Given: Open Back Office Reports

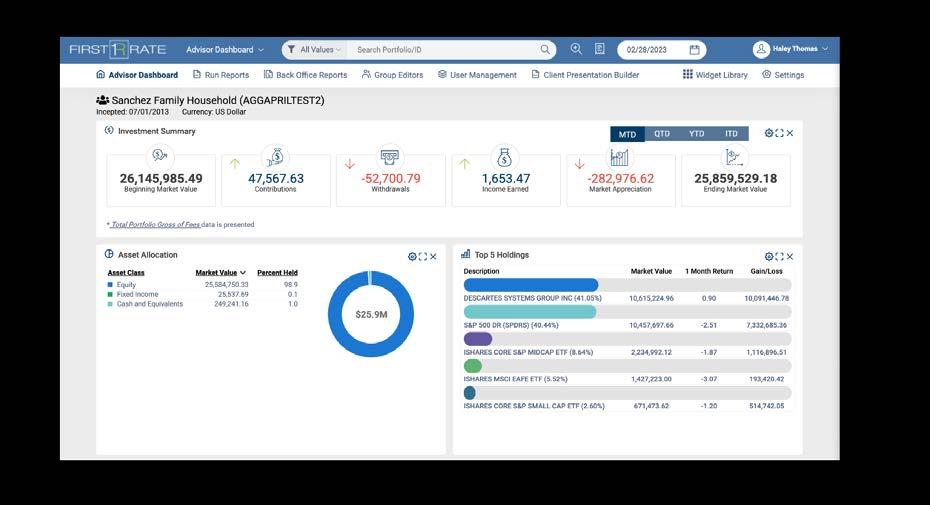Looking at the screenshot, I should (305, 75).
